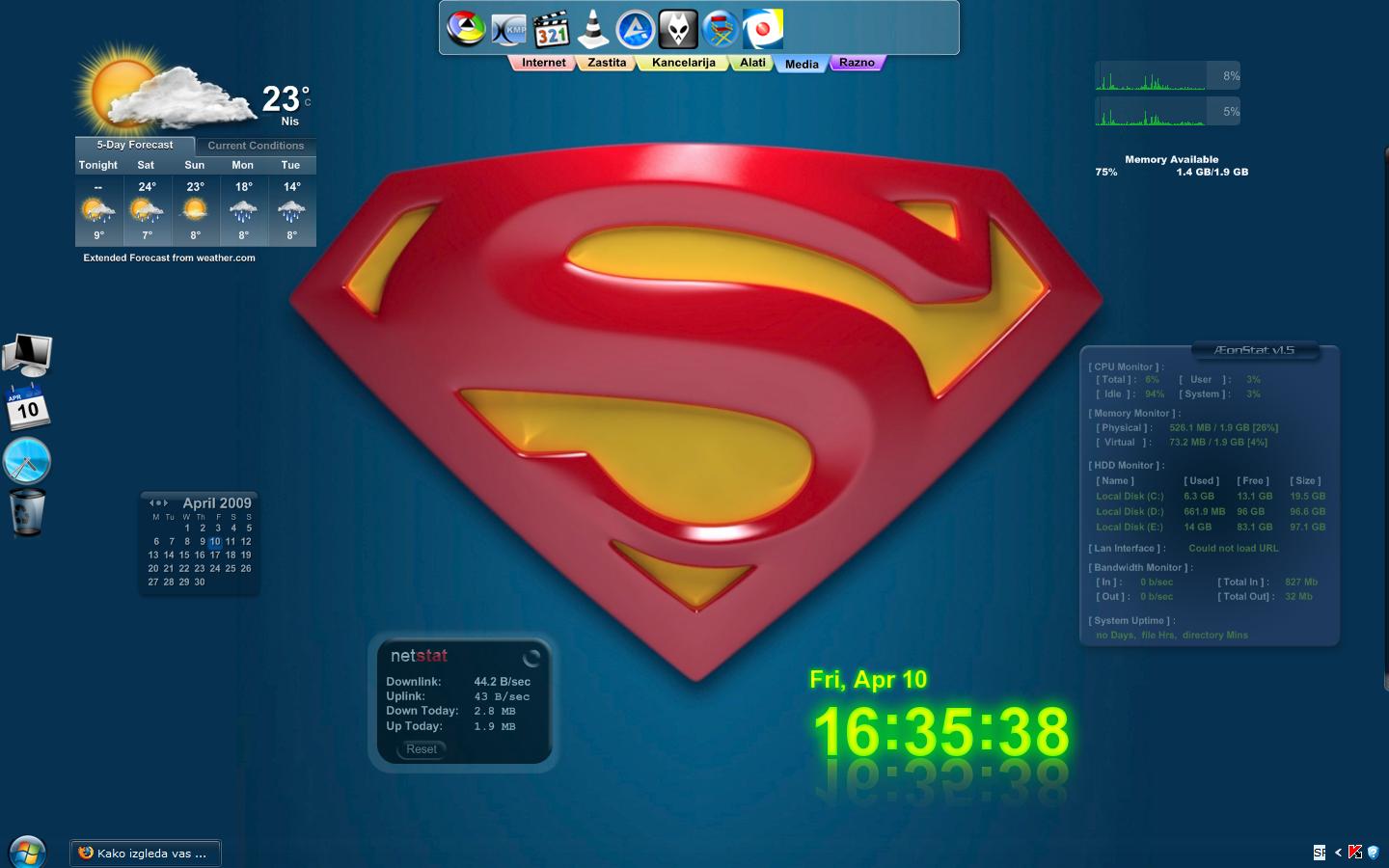The width and height of the screenshot is (1389, 868).
Task: Select Saturday's forecast weather icon
Action: coord(147,210)
